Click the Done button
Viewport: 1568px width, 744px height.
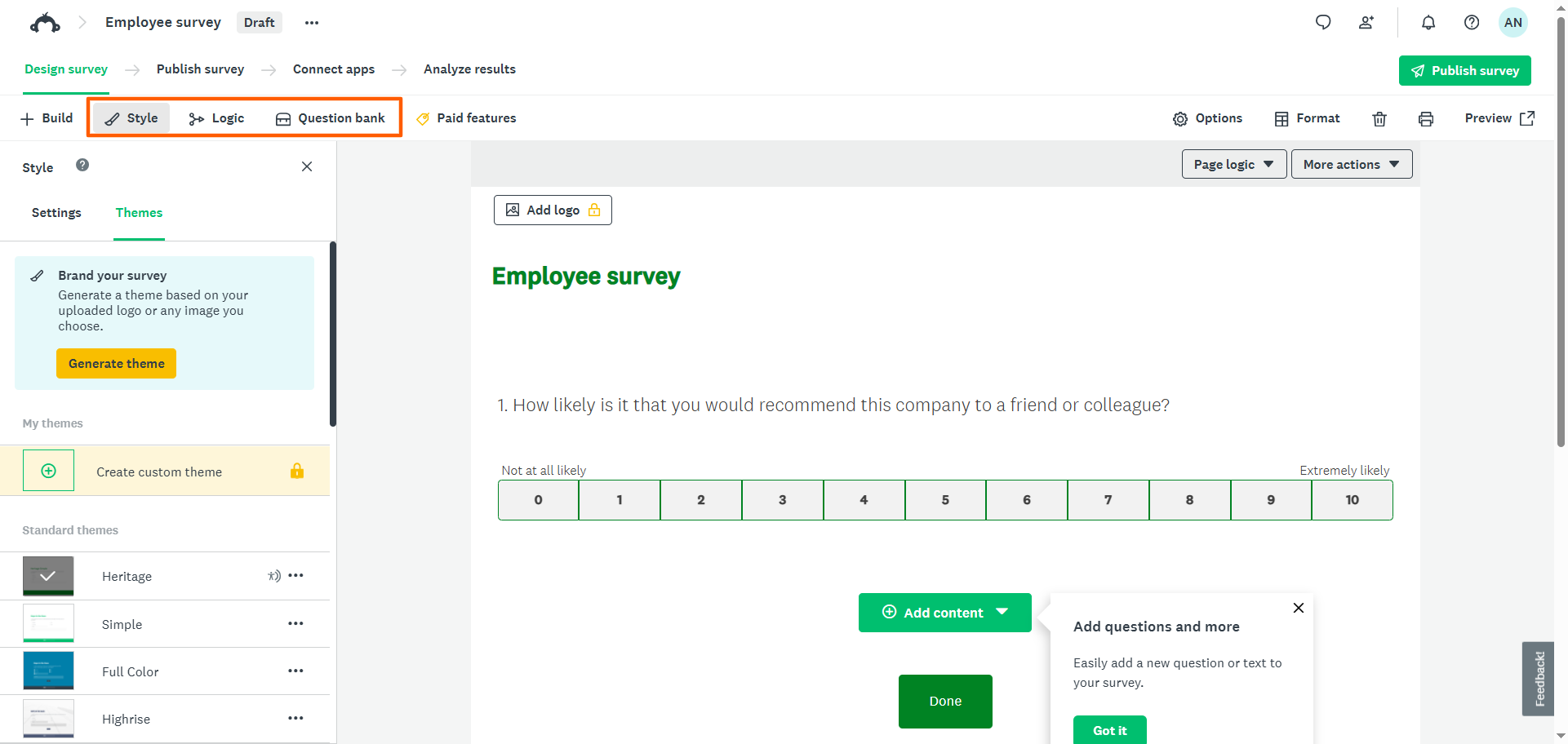coord(945,702)
